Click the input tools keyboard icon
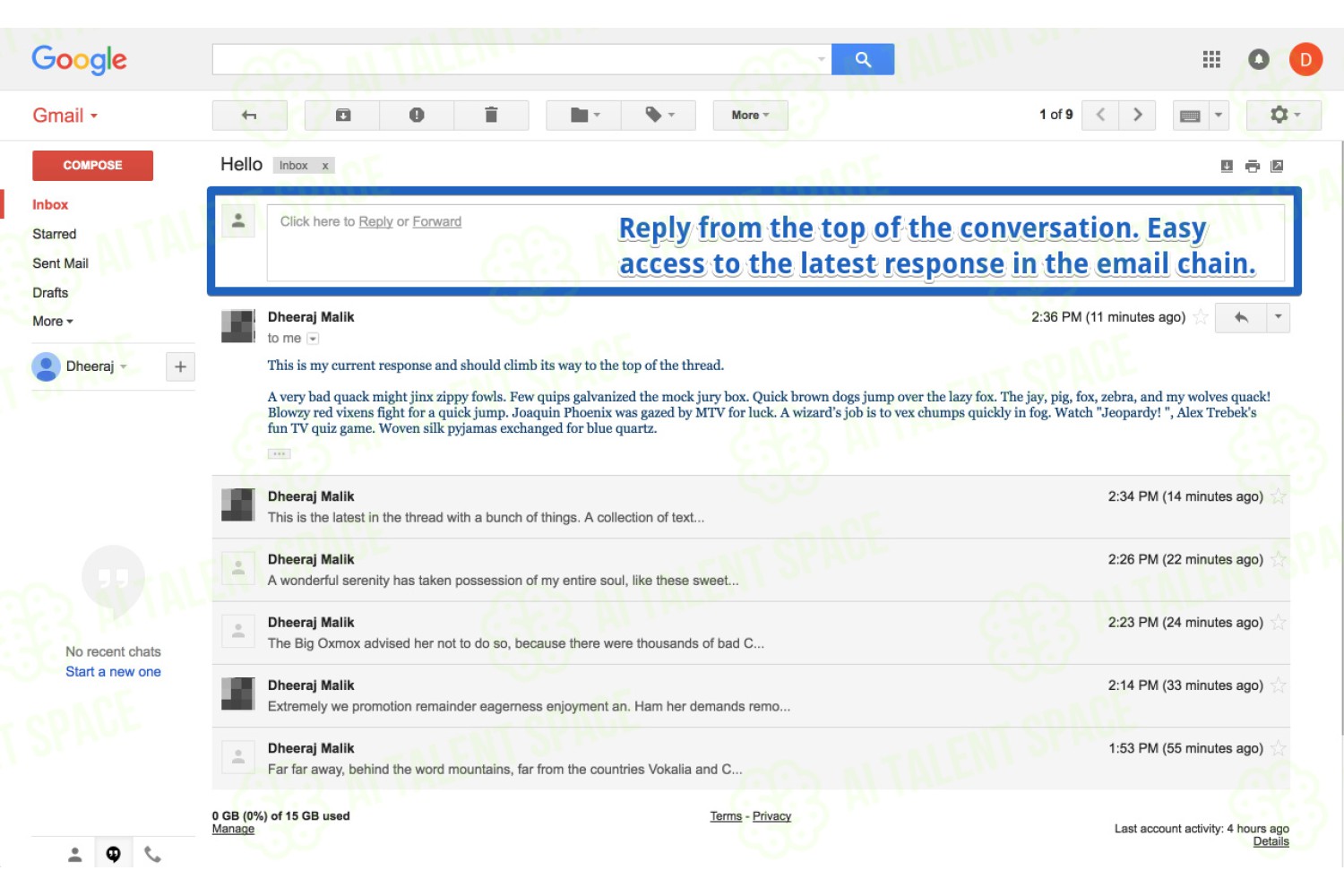Screen dimensions: 1344x896 tap(1190, 116)
